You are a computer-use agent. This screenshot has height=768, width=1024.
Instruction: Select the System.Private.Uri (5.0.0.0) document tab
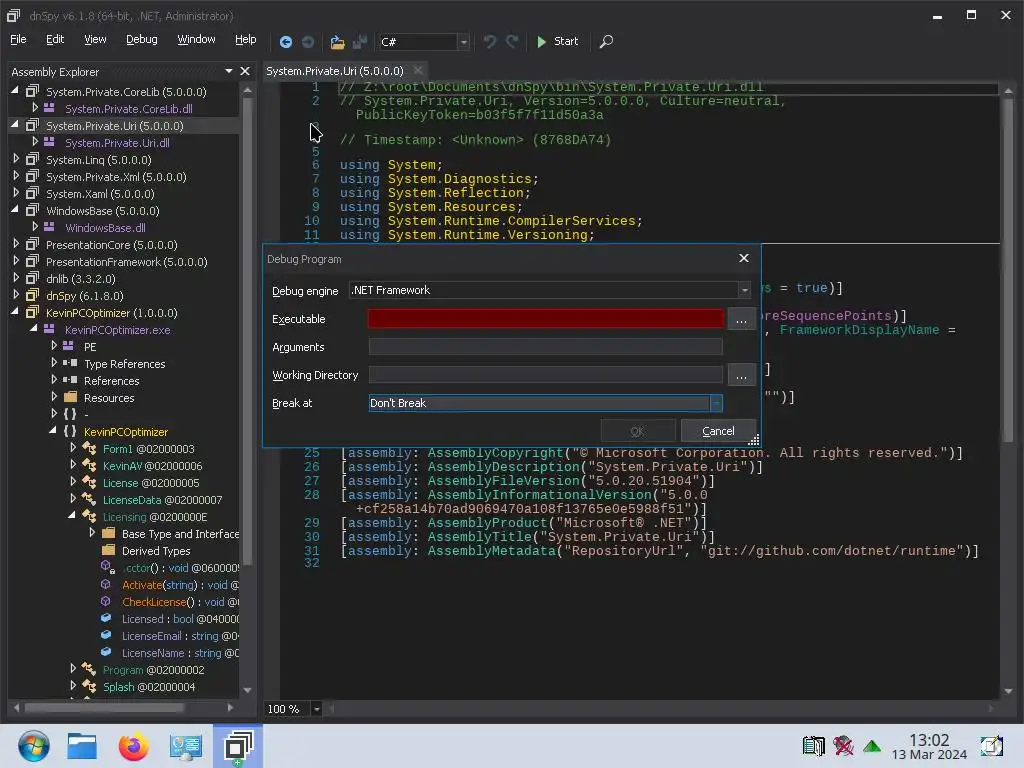[x=335, y=71]
